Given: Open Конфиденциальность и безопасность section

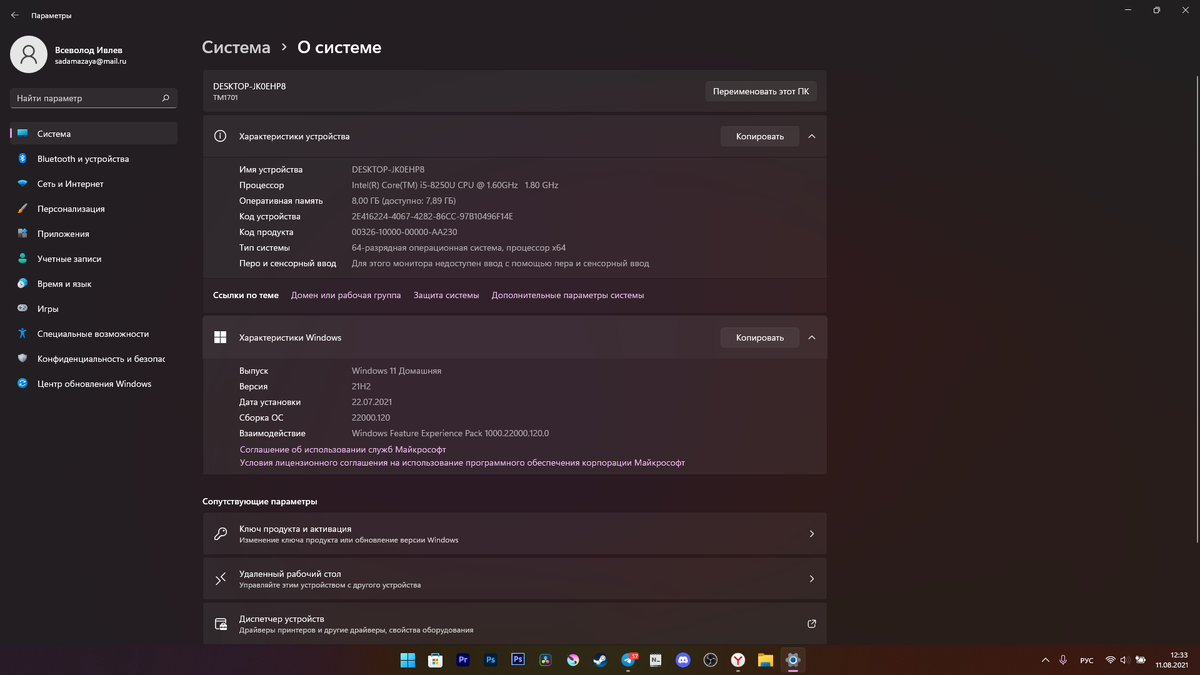Looking at the screenshot, I should [x=93, y=358].
